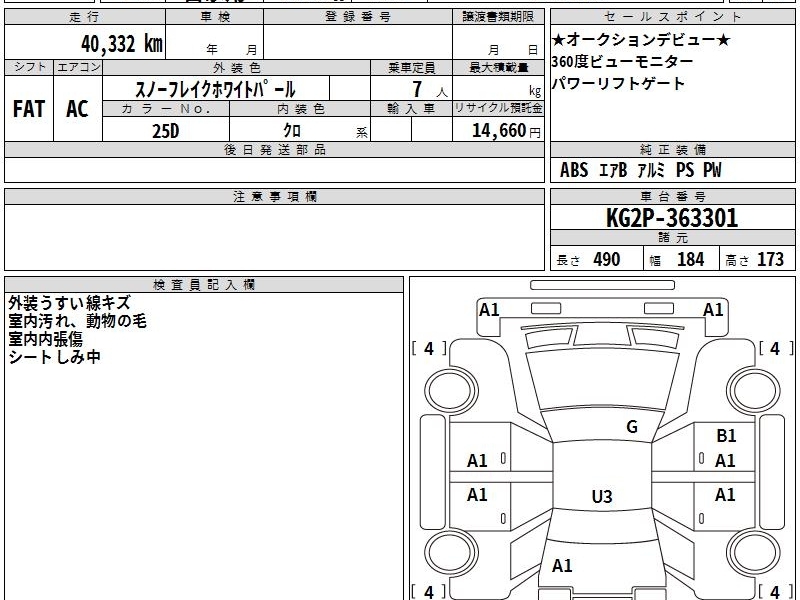Image resolution: width=800 pixels, height=600 pixels.
Task: Select height value 173
Action: tap(770, 259)
